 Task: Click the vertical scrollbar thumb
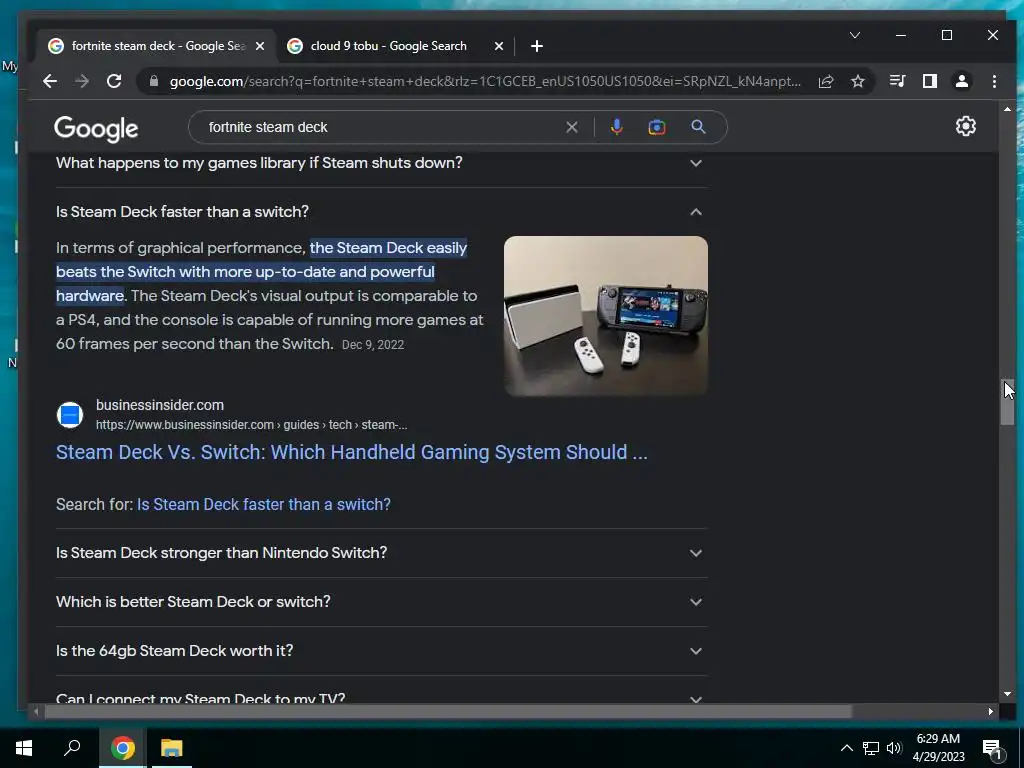tap(1007, 401)
